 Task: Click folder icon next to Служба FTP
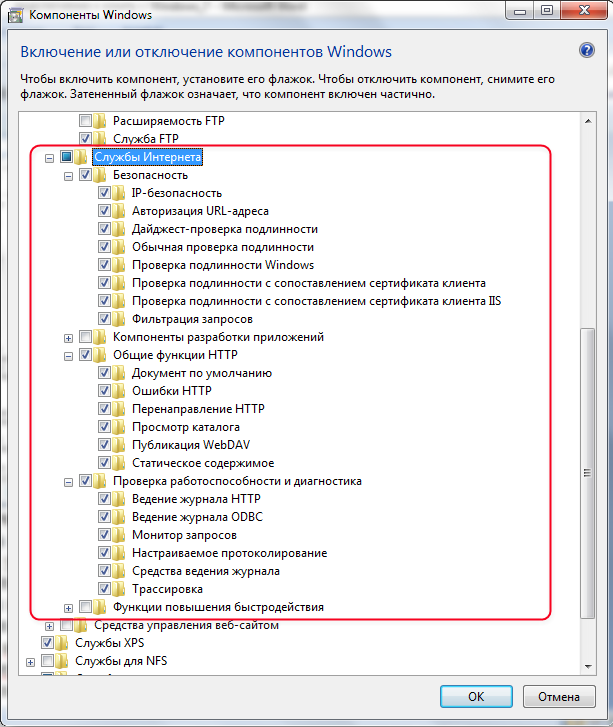click(100, 139)
